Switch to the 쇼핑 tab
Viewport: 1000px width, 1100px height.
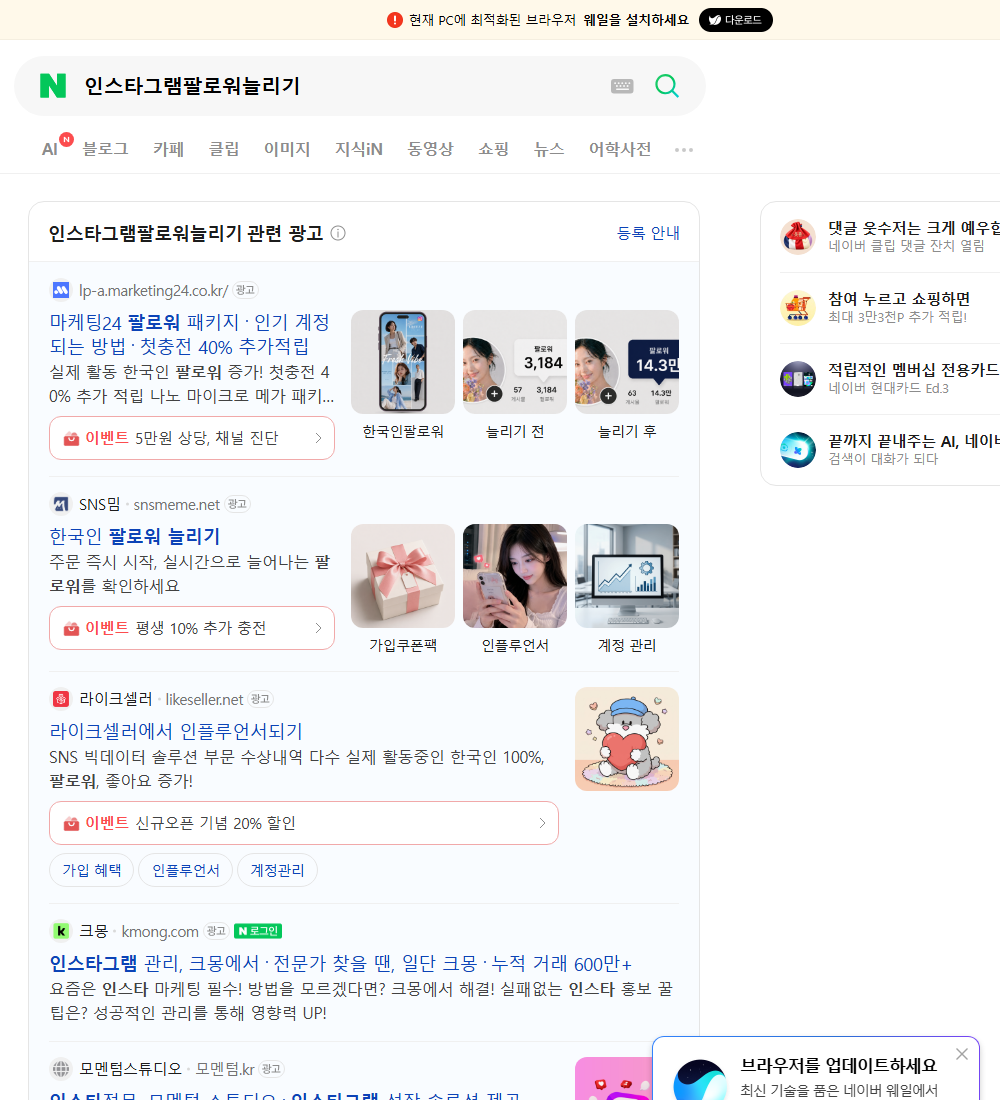point(493,149)
